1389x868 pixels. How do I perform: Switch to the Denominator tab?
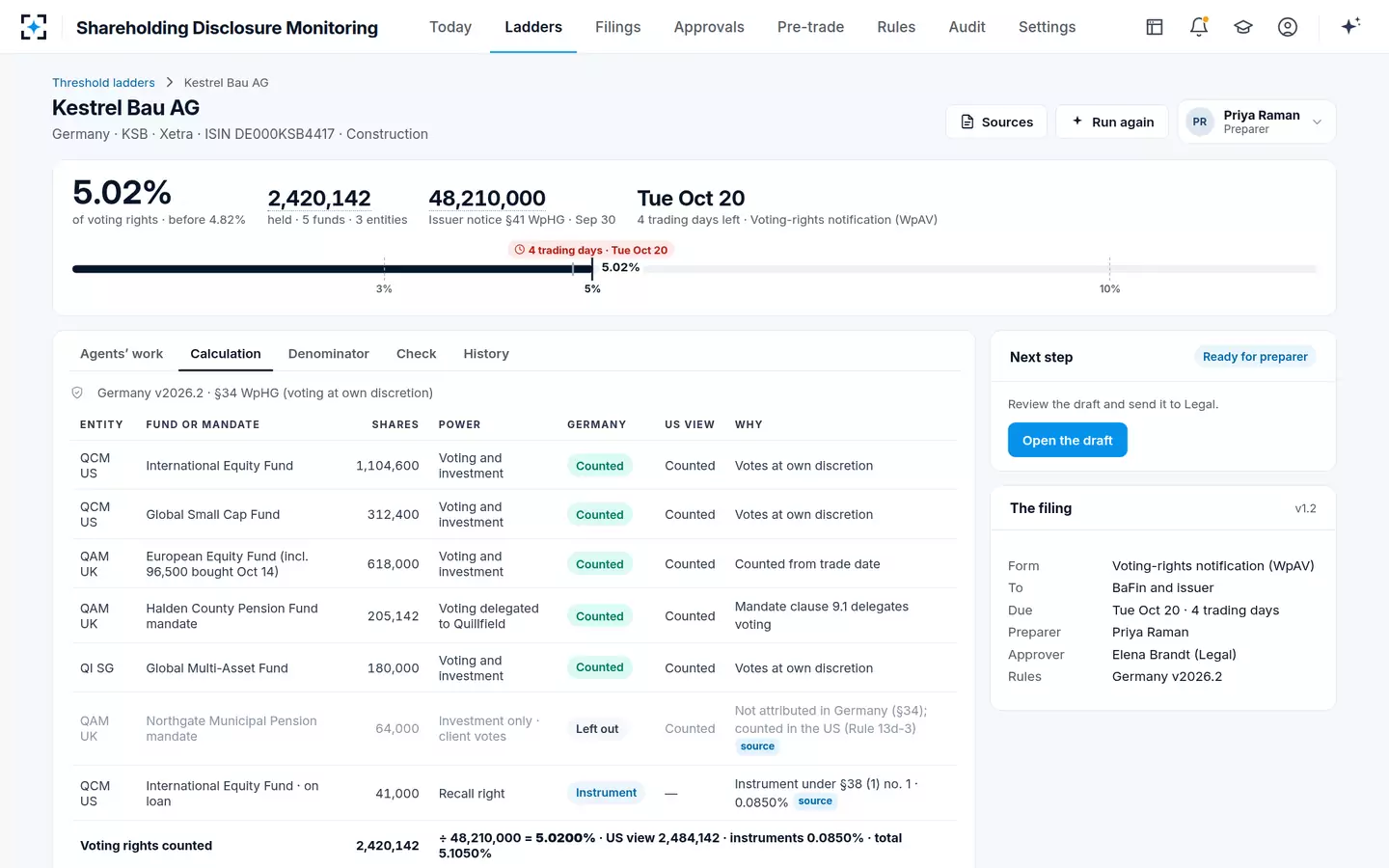(329, 354)
